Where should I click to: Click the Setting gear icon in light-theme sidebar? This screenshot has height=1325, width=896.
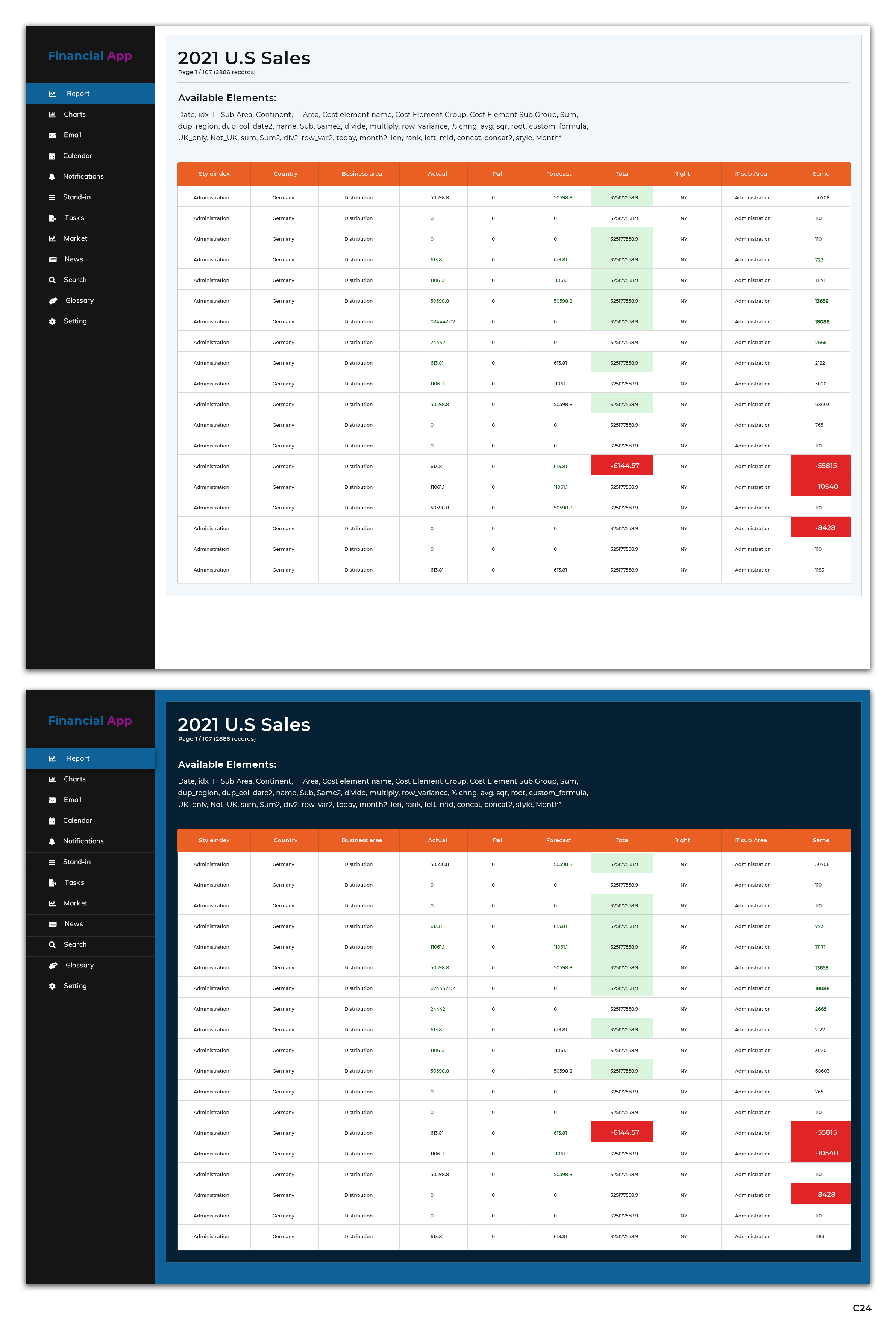52,321
